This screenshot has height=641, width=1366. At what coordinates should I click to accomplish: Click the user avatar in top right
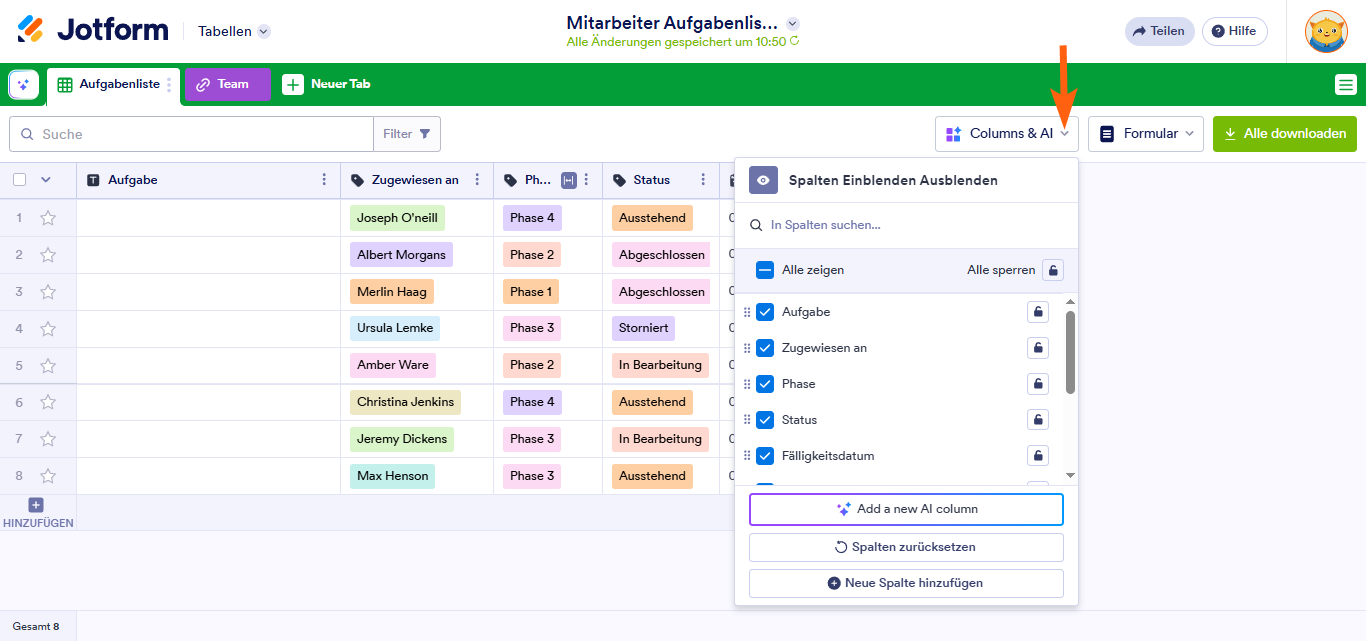tap(1326, 31)
